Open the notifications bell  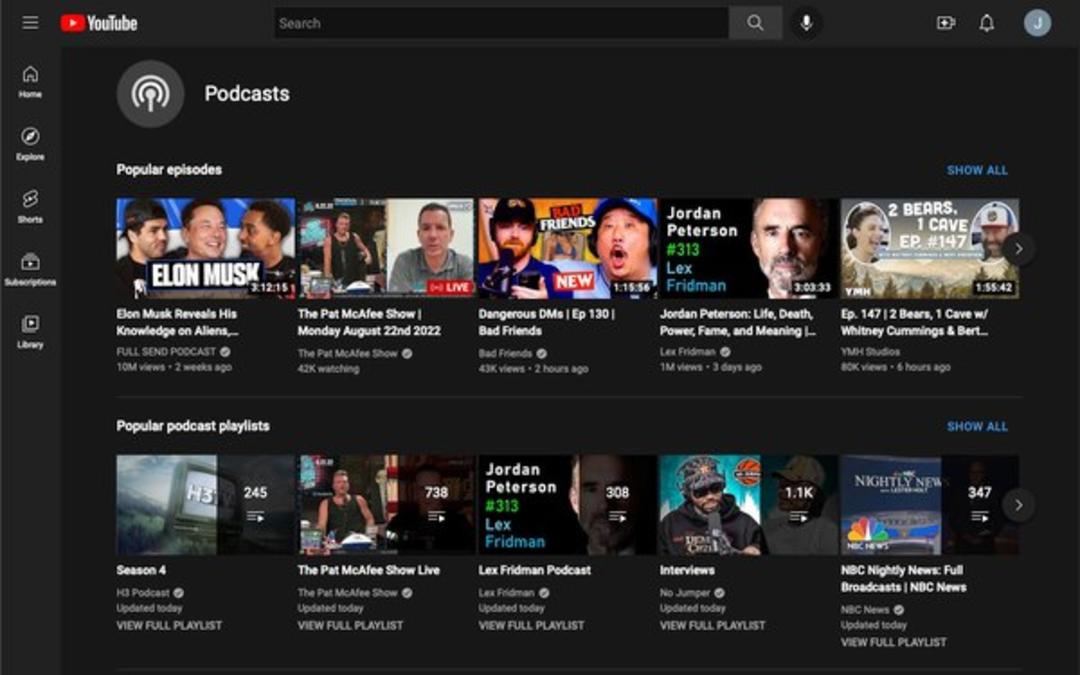pyautogui.click(x=987, y=23)
